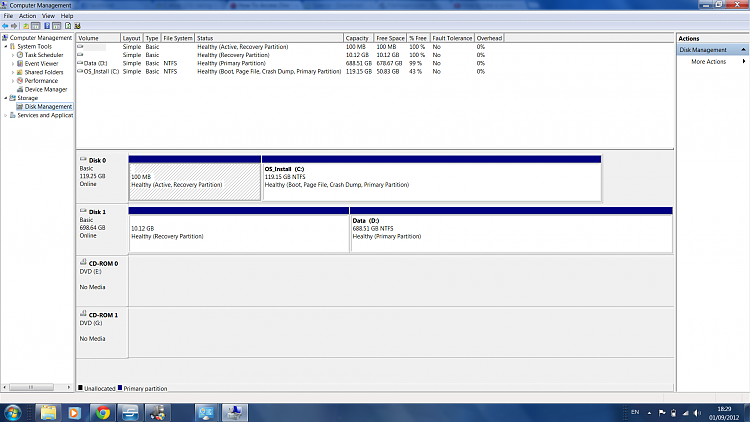Sort by the Capacity column header
This screenshot has height=422, width=750.
(x=358, y=38)
